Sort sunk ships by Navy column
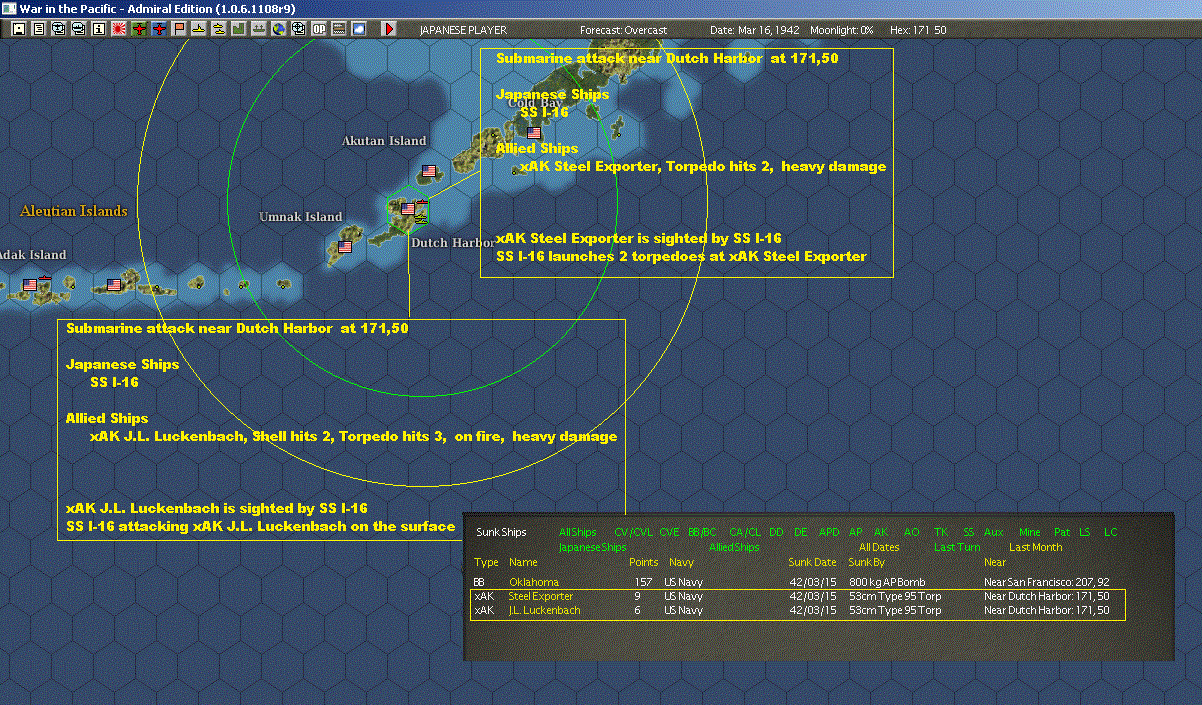 tap(680, 562)
